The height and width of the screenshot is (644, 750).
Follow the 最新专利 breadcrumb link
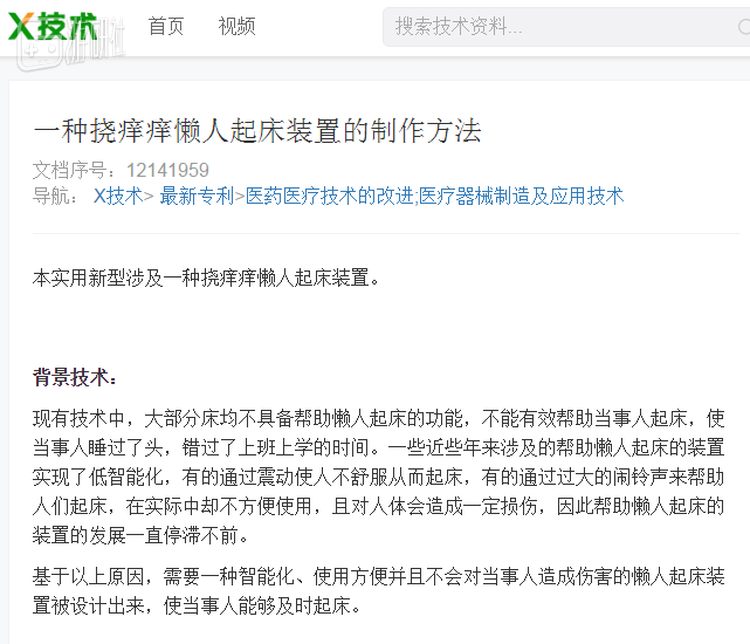tap(197, 196)
